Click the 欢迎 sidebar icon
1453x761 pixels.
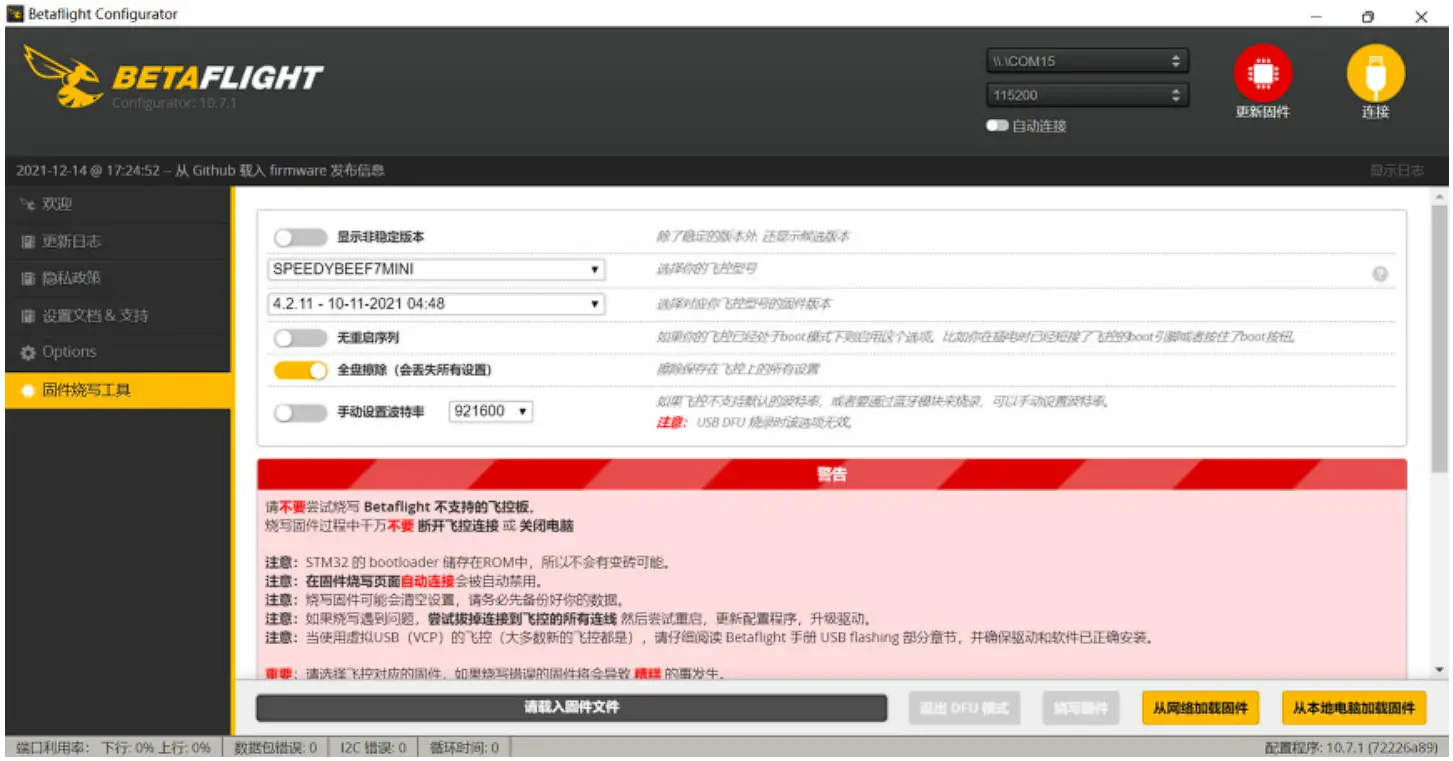click(x=27, y=204)
